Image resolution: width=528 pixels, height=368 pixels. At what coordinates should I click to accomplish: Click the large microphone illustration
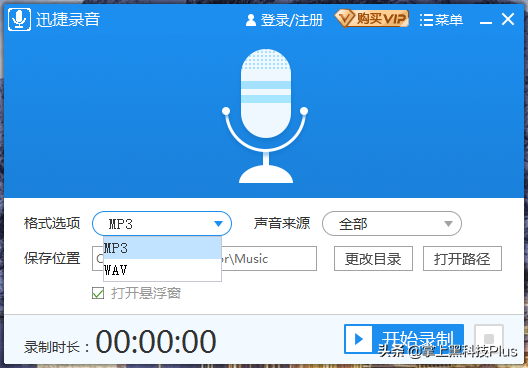[265, 116]
